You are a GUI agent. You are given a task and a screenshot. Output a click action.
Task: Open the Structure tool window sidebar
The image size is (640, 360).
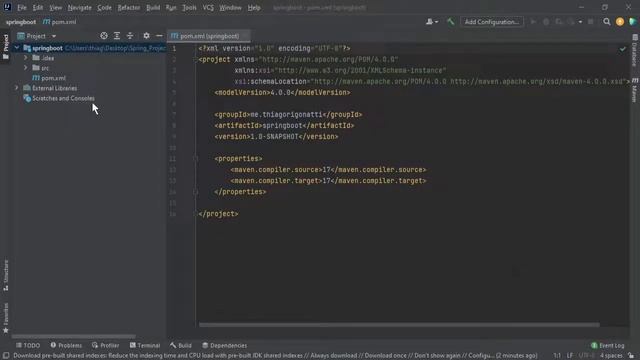click(6, 275)
